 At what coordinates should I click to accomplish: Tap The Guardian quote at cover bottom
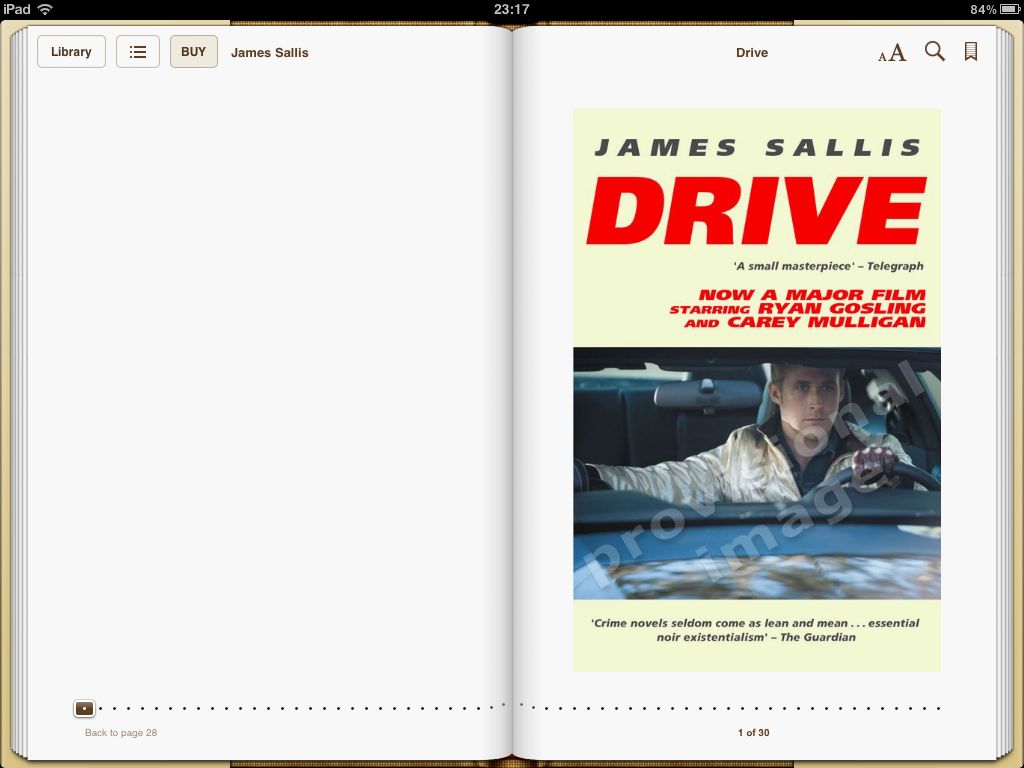point(756,630)
